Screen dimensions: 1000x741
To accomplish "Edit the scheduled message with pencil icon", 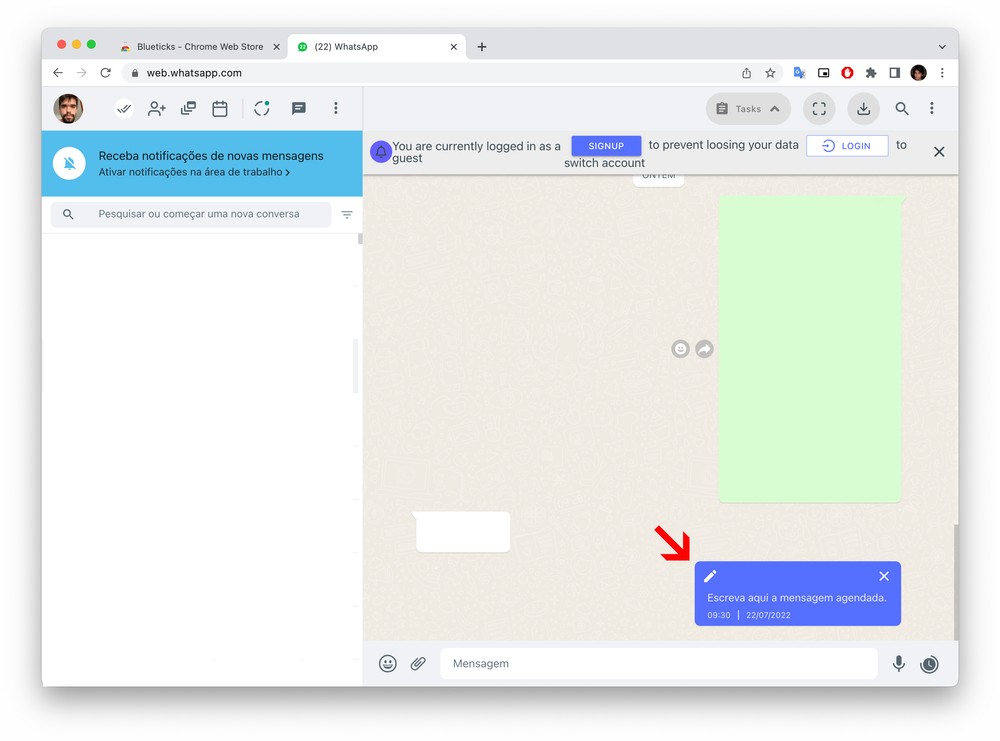I will (711, 576).
